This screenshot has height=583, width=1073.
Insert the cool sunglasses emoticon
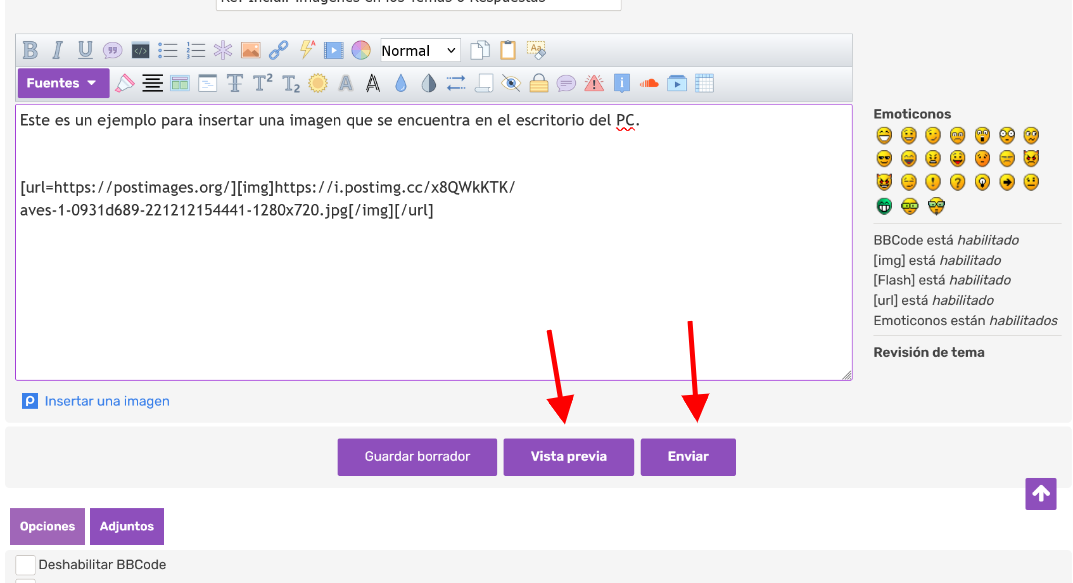coord(884,159)
